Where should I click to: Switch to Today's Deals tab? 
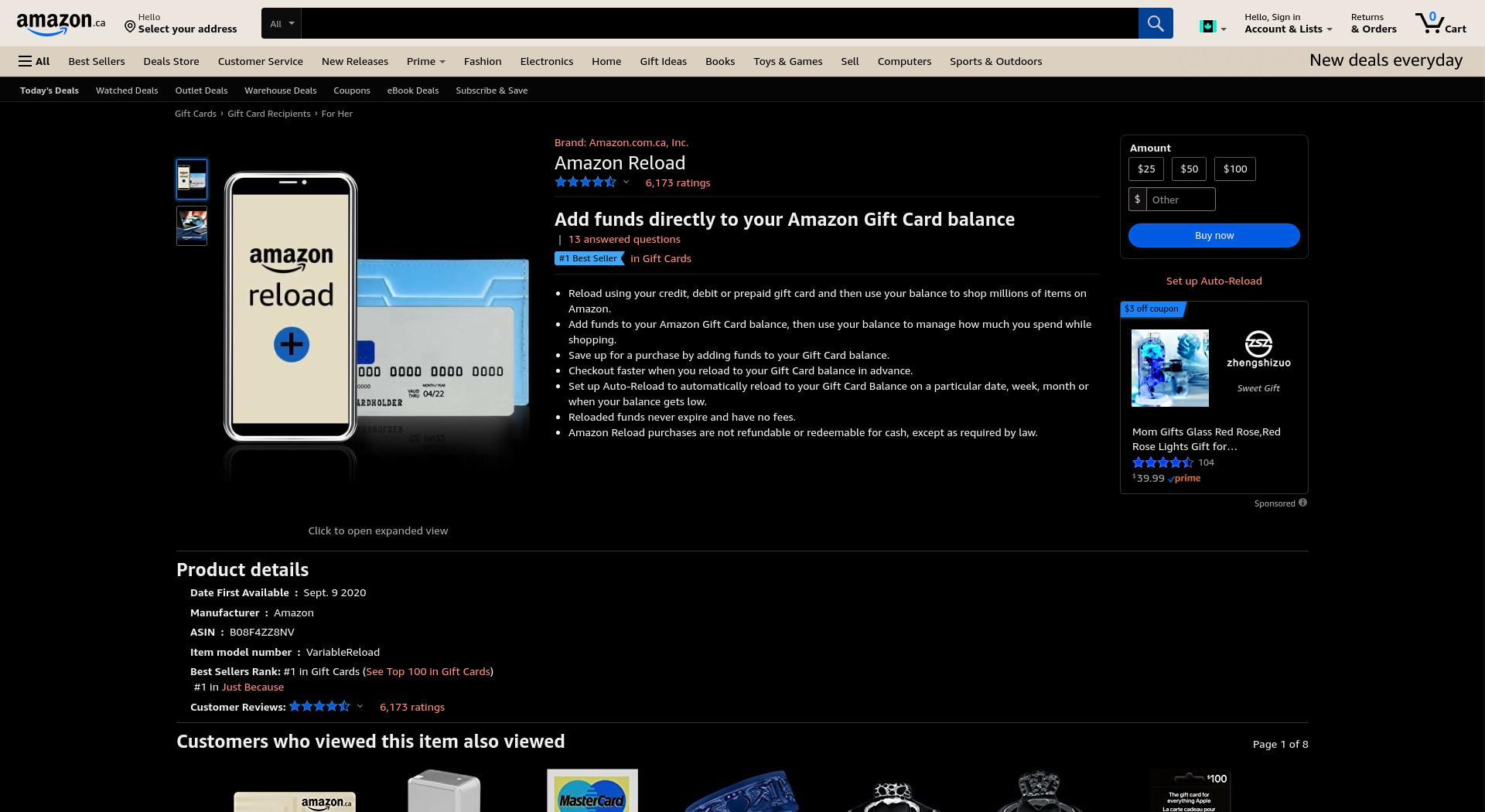[x=49, y=90]
